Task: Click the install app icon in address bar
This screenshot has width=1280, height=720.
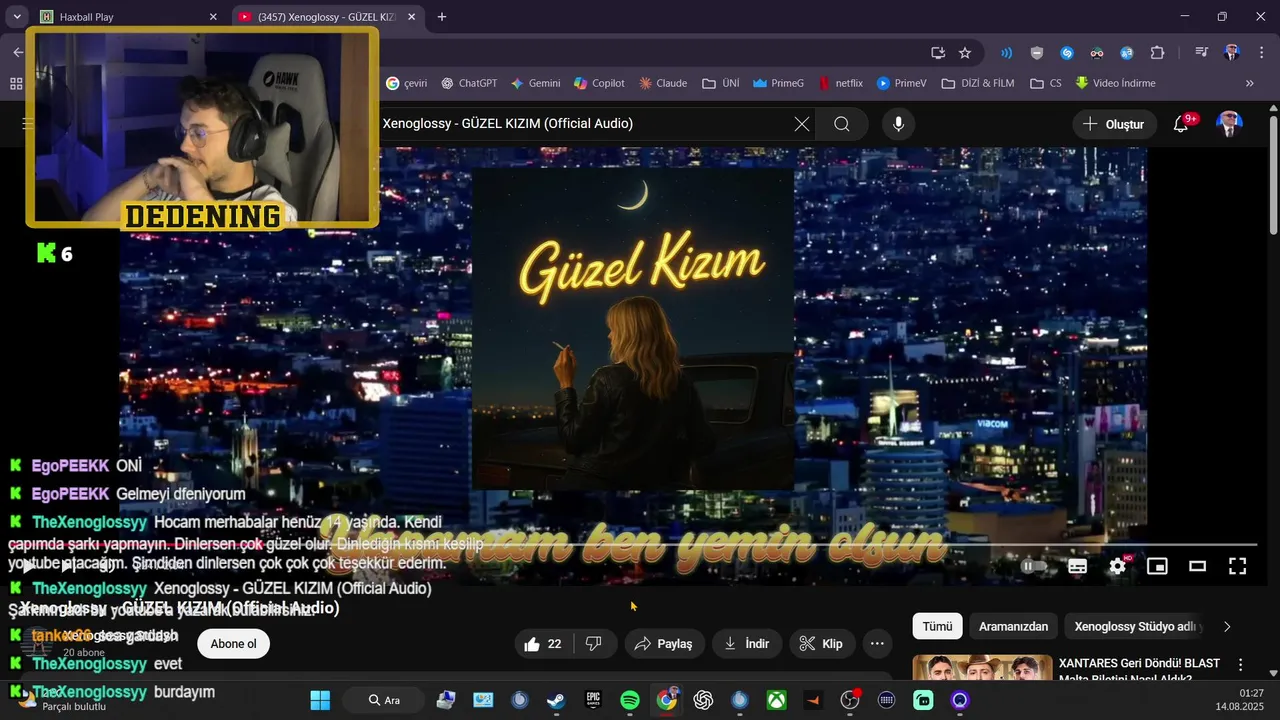Action: (937, 53)
